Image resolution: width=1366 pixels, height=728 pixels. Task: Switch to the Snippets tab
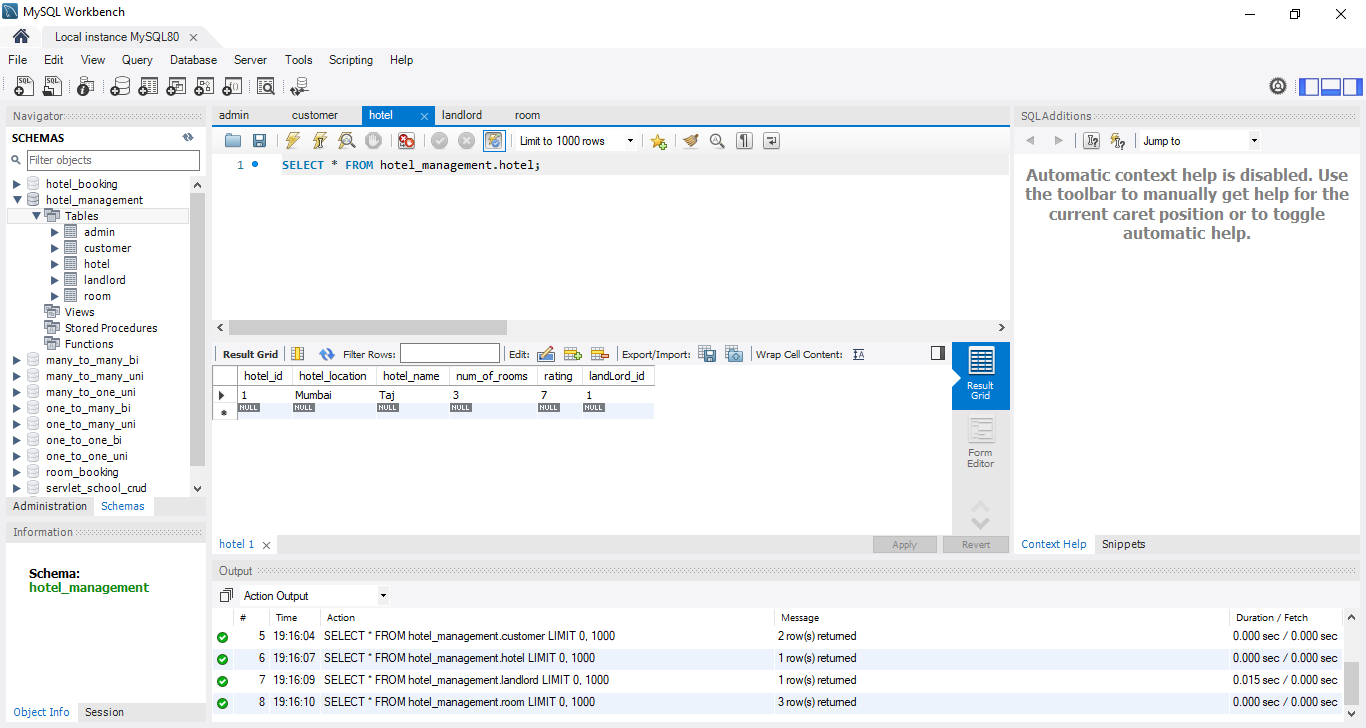1123,544
